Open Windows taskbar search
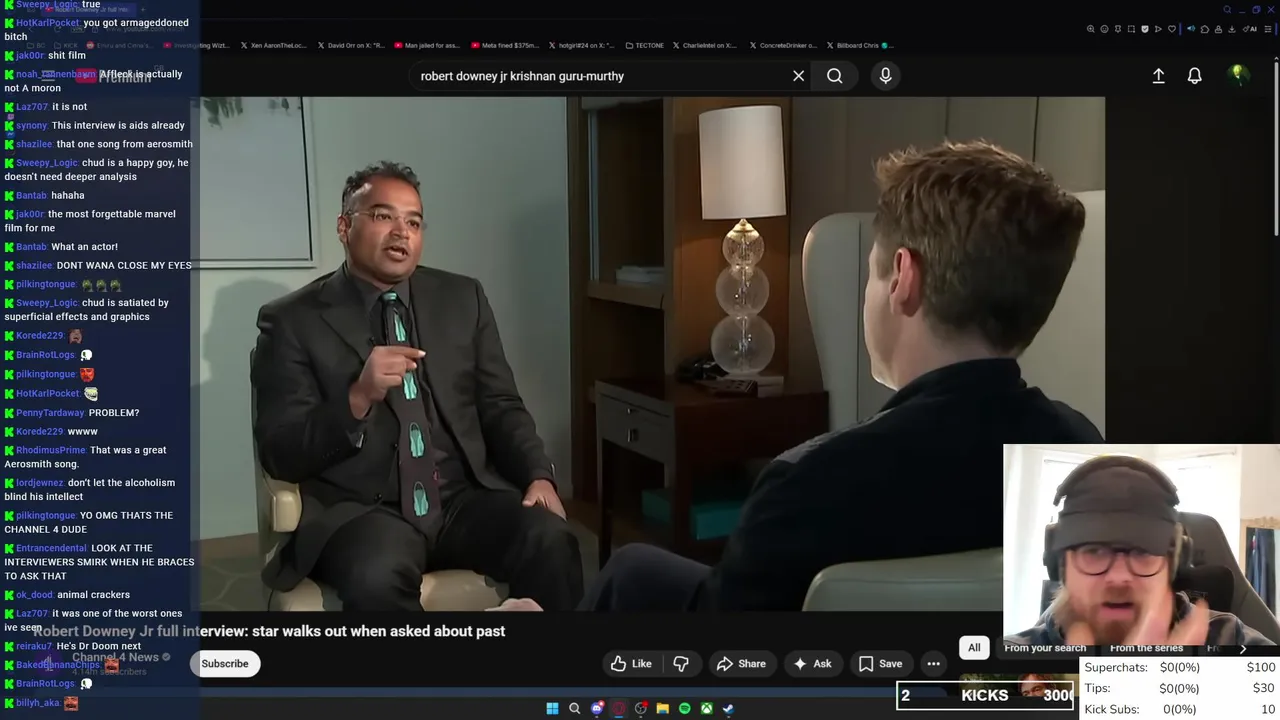Viewport: 1280px width, 720px height. (x=574, y=709)
